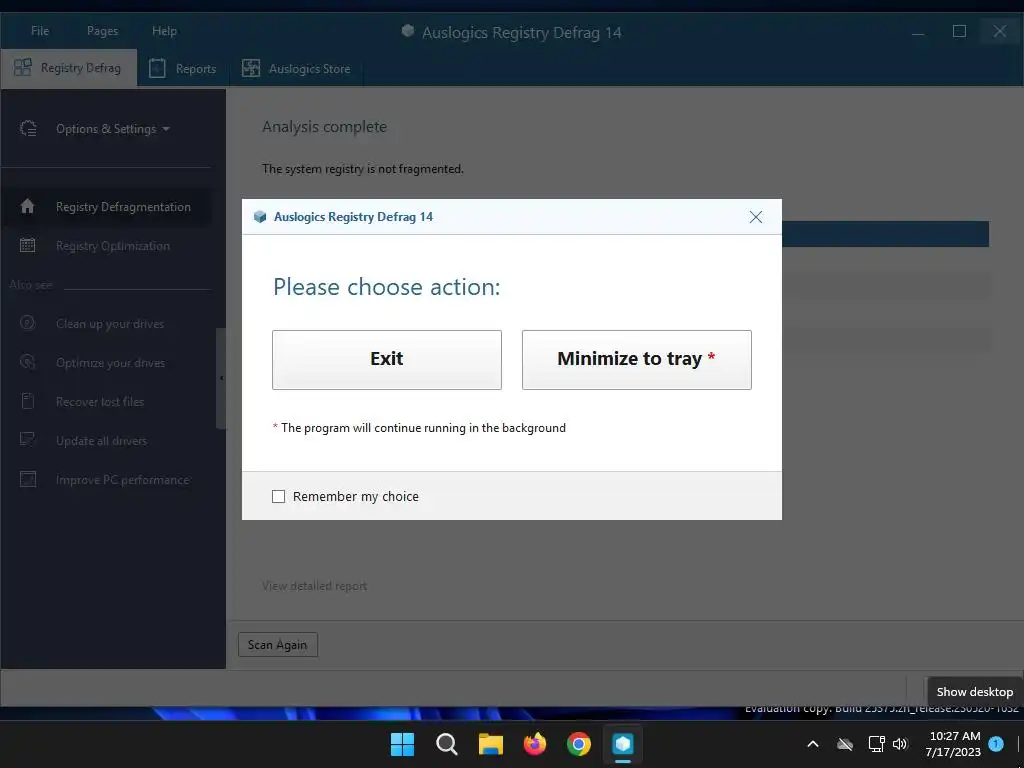This screenshot has width=1024, height=768.
Task: Click the Improve PC performance icon
Action: 28,479
